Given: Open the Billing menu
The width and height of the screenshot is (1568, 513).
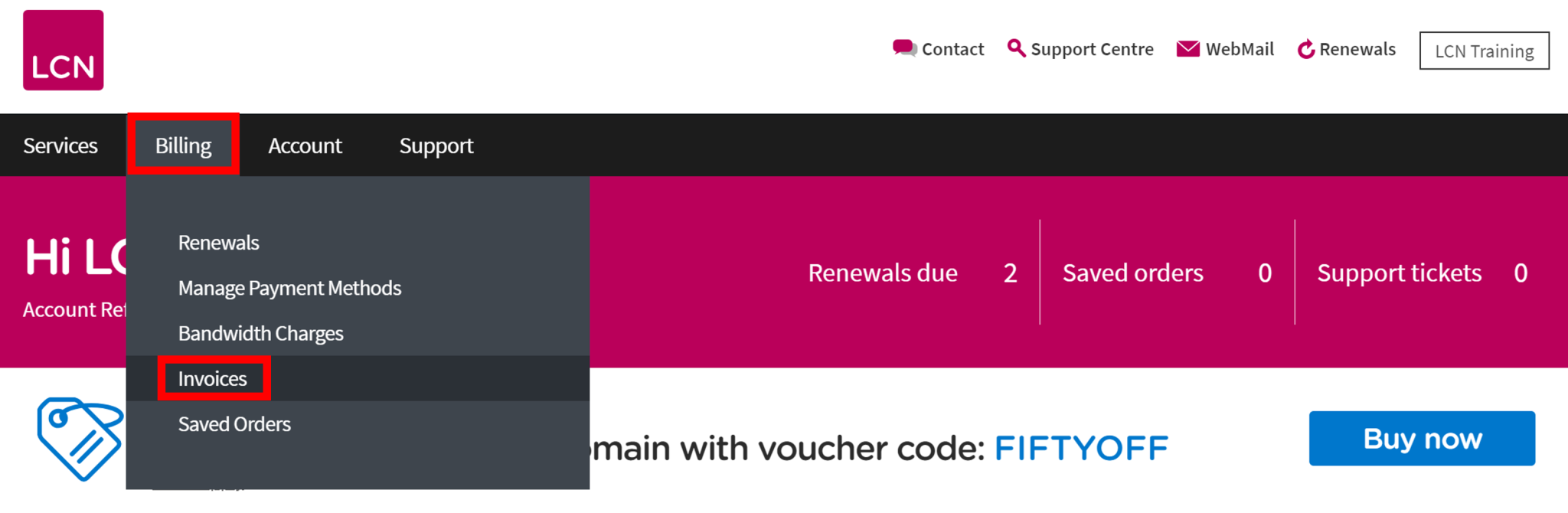Looking at the screenshot, I should point(183,145).
